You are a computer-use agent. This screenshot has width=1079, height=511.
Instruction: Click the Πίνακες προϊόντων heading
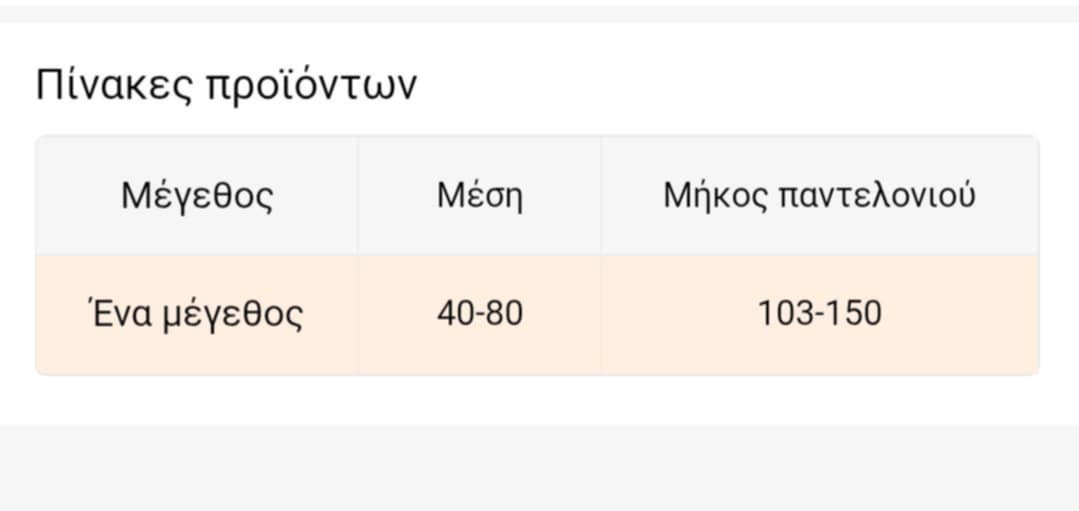pyautogui.click(x=226, y=86)
